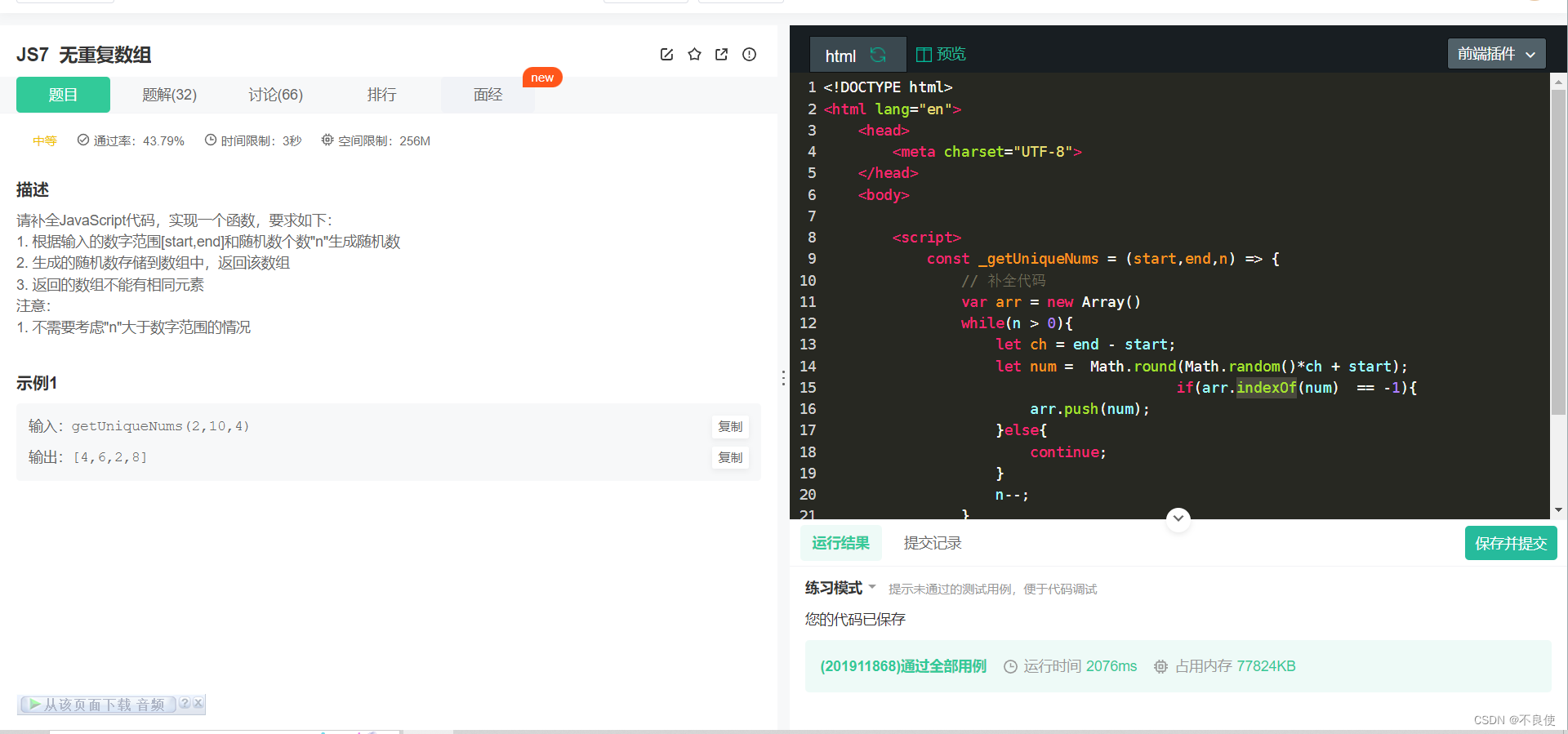1568x734 pixels.
Task: Expand the editor with the down chevron
Action: pyautogui.click(x=1178, y=518)
